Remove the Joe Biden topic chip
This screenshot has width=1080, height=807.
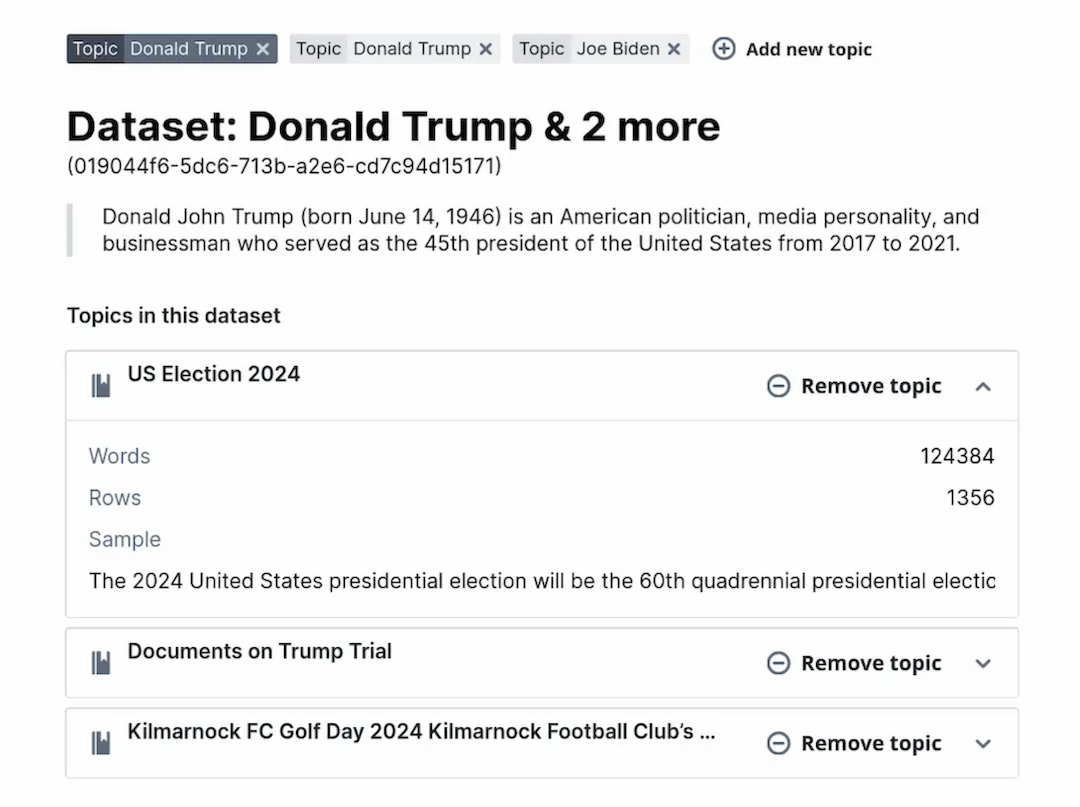pyautogui.click(x=674, y=49)
